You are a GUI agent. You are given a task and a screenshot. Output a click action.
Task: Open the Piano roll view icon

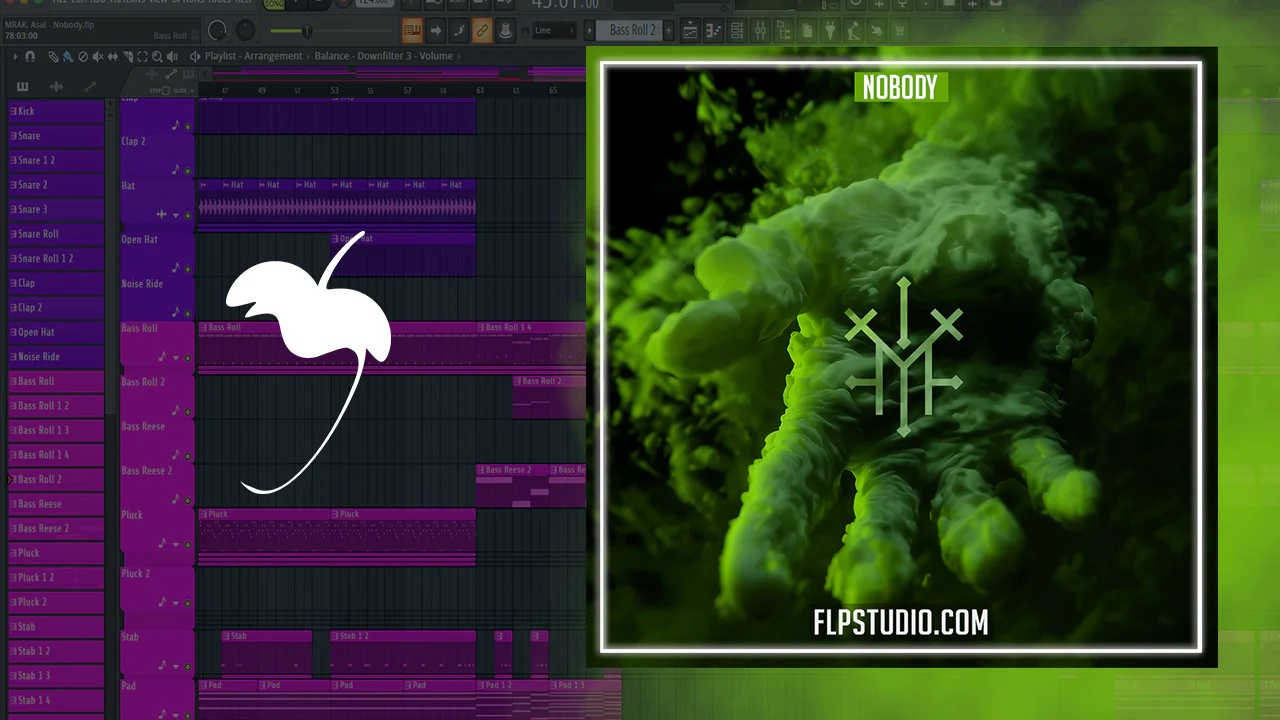[x=713, y=30]
